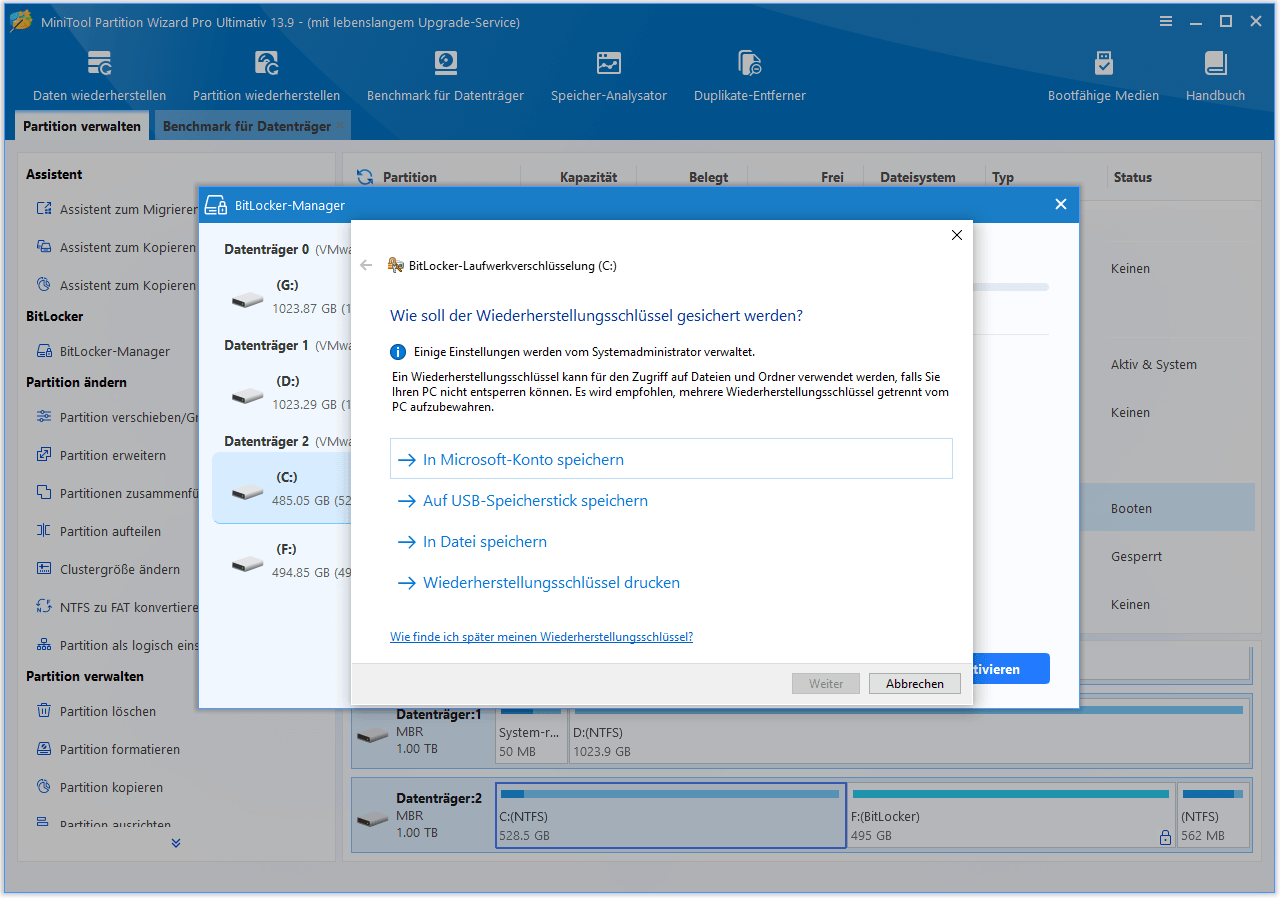
Task: Click lock icon on F: BitLocker partition
Action: pyautogui.click(x=1165, y=837)
